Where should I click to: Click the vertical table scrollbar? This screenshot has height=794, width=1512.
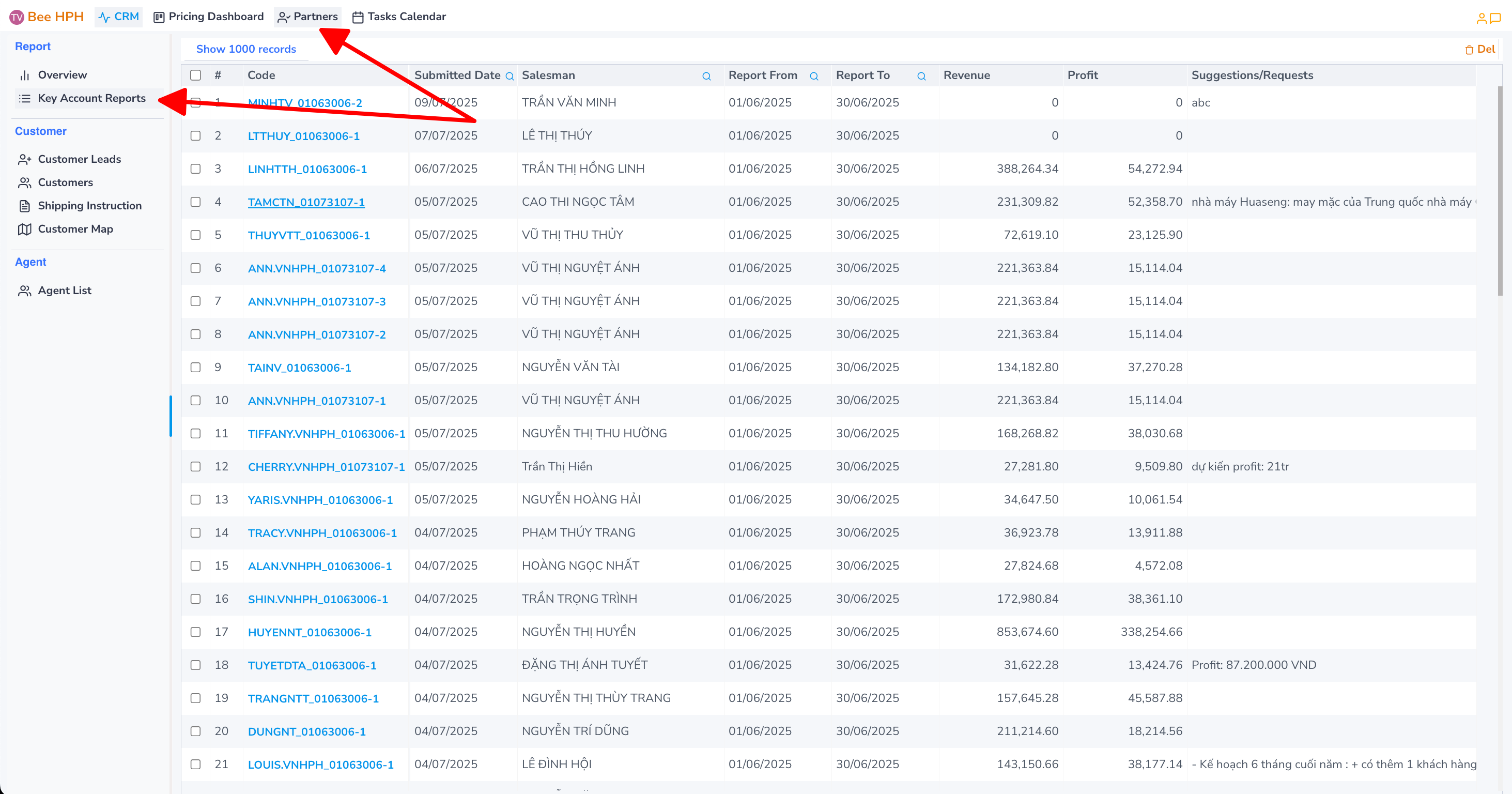pyautogui.click(x=1500, y=191)
